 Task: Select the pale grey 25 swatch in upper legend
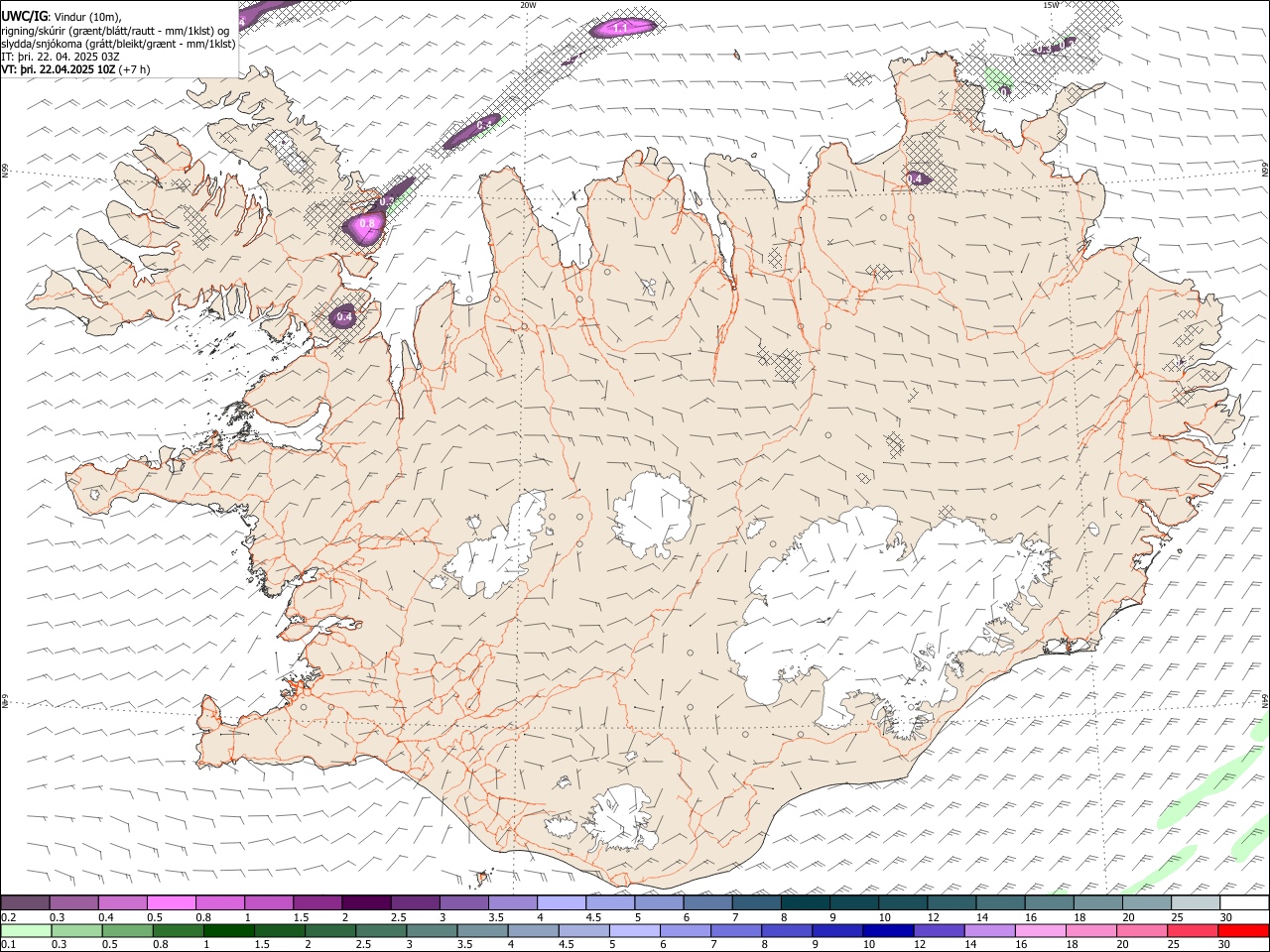click(x=1196, y=902)
